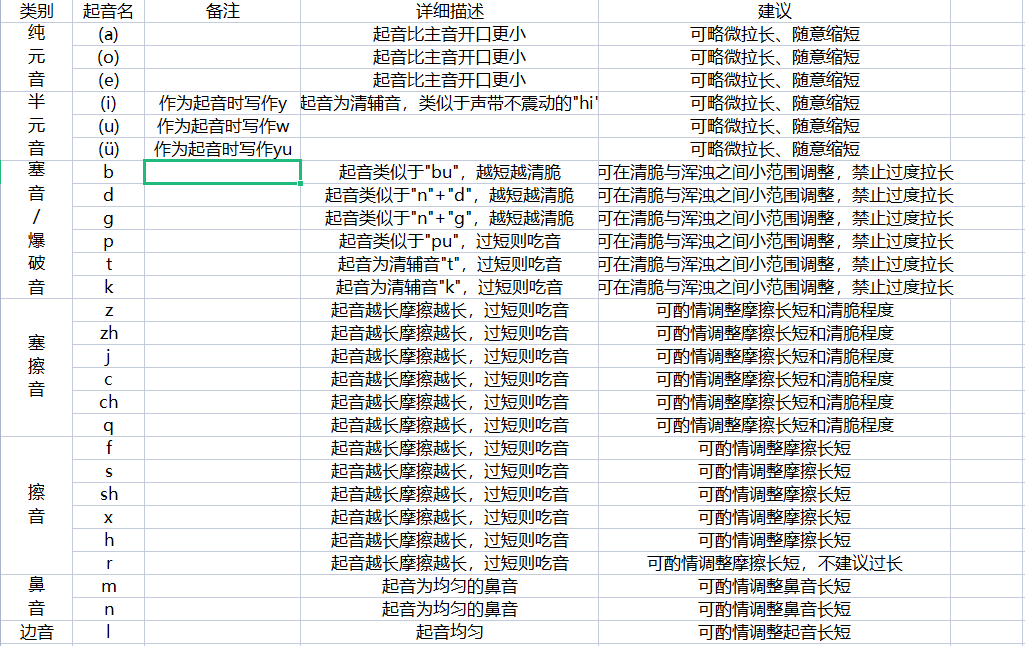
Task: Select the header cell 备注
Action: tap(222, 11)
